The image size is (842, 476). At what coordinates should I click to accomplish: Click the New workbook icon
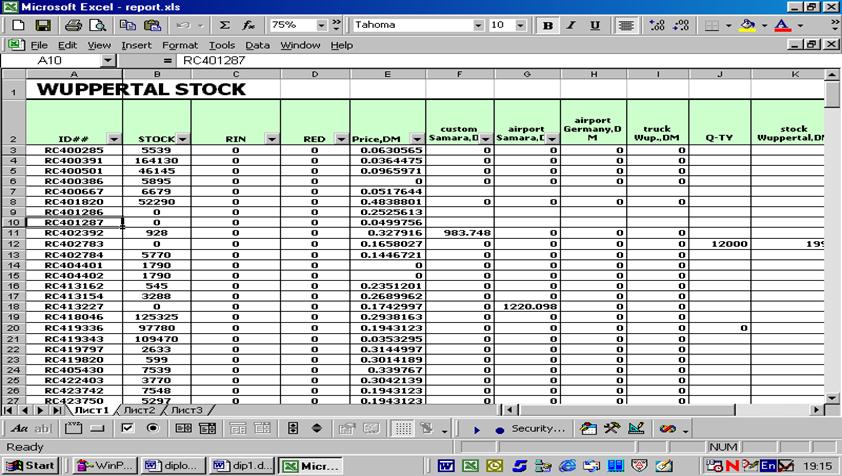[18, 25]
